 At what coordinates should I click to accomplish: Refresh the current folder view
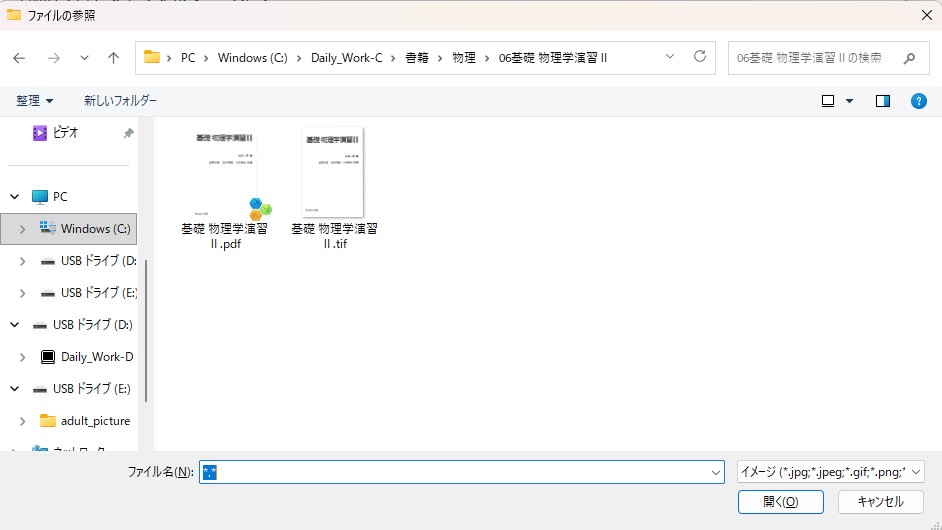pos(700,57)
